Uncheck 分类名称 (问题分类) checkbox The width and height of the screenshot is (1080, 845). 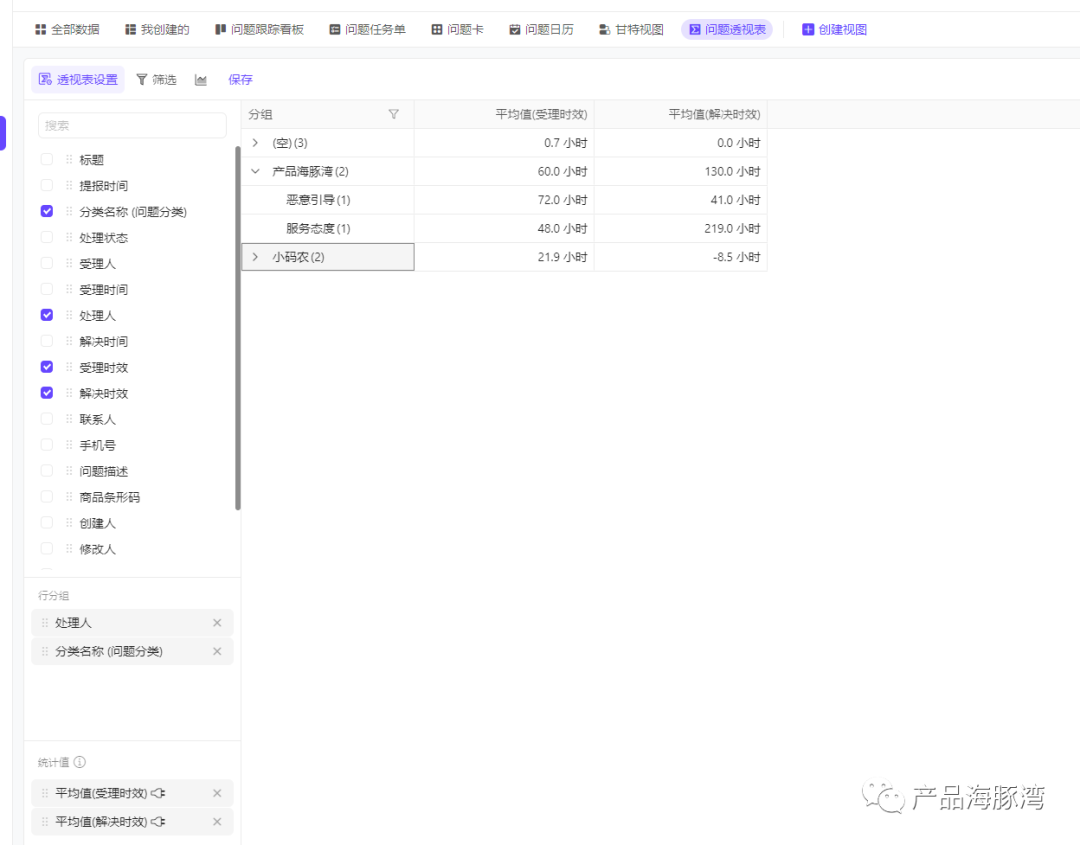[47, 211]
